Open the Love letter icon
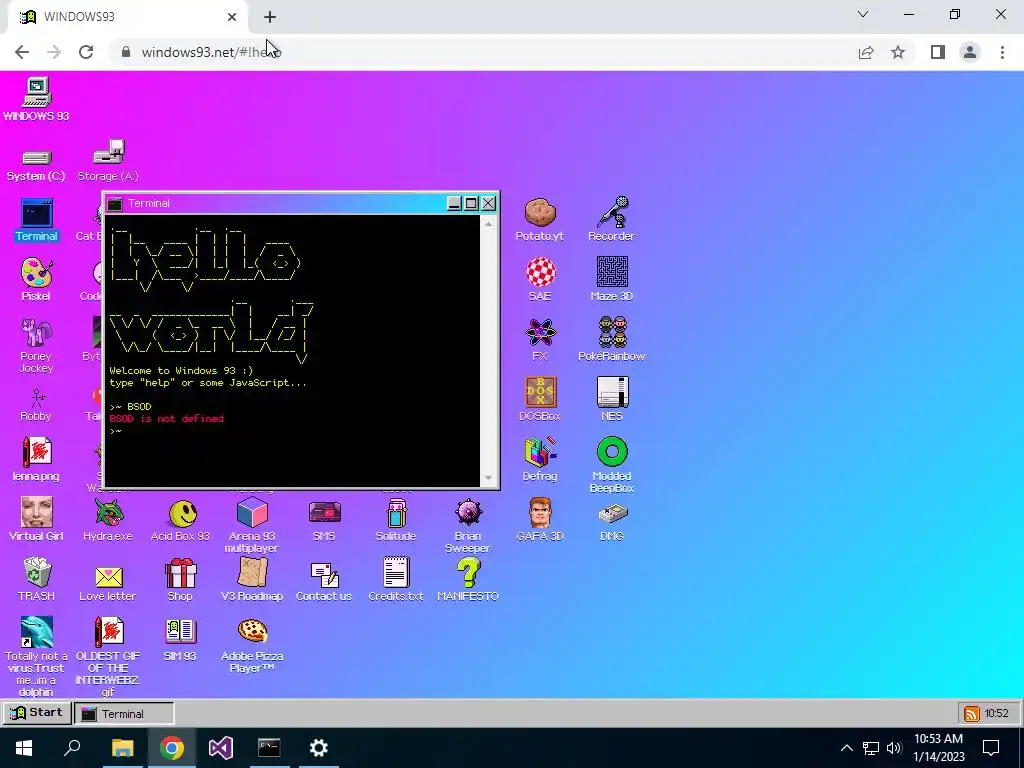 pos(108,577)
